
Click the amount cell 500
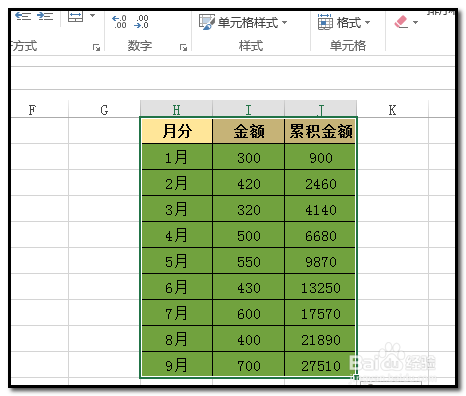(x=249, y=235)
